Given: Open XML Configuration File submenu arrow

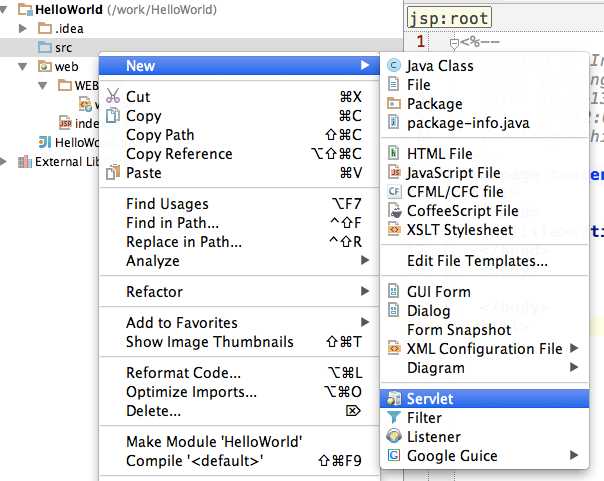Looking at the screenshot, I should pos(574,348).
